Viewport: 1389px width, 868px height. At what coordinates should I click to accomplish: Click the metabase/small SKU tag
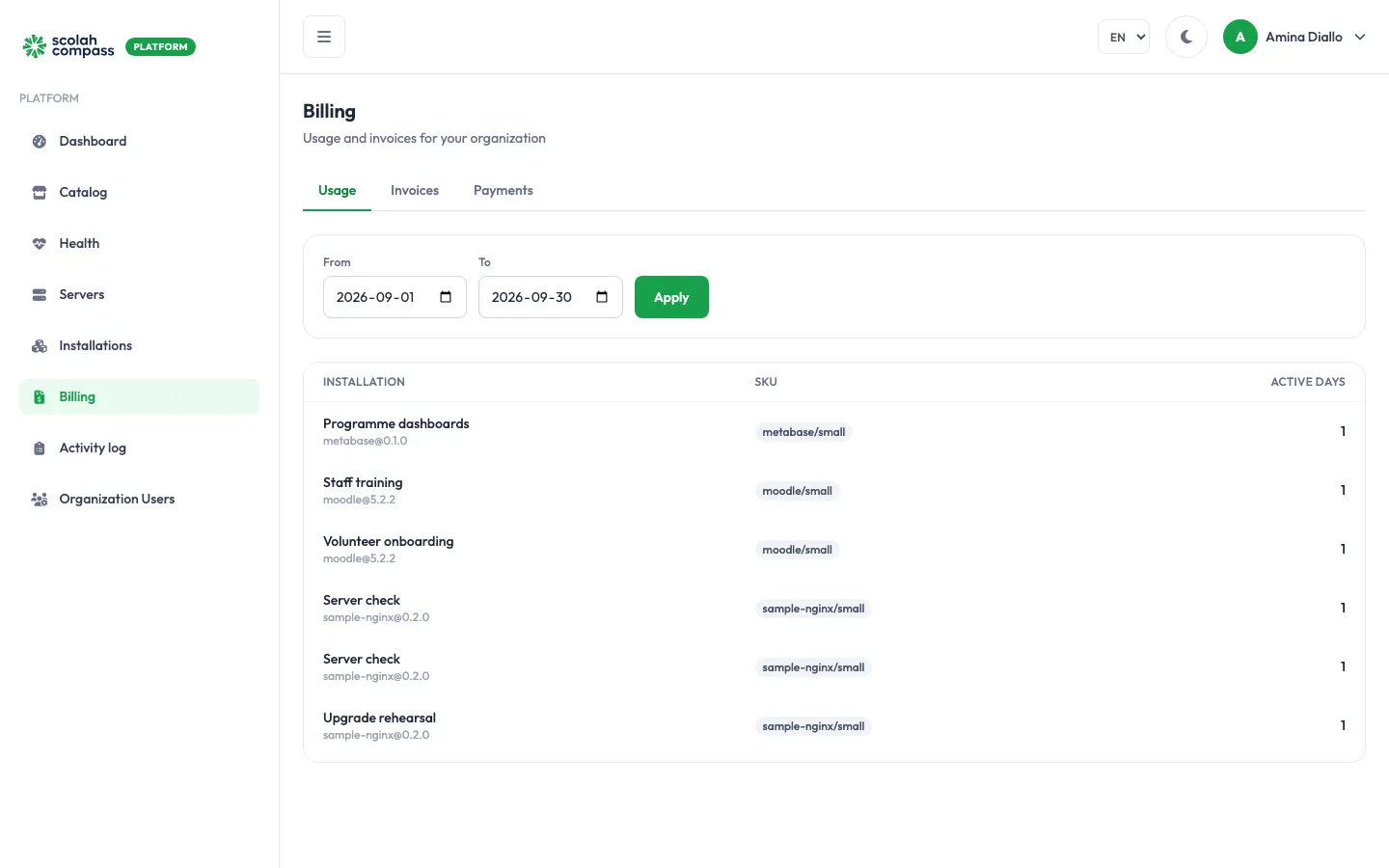click(803, 432)
